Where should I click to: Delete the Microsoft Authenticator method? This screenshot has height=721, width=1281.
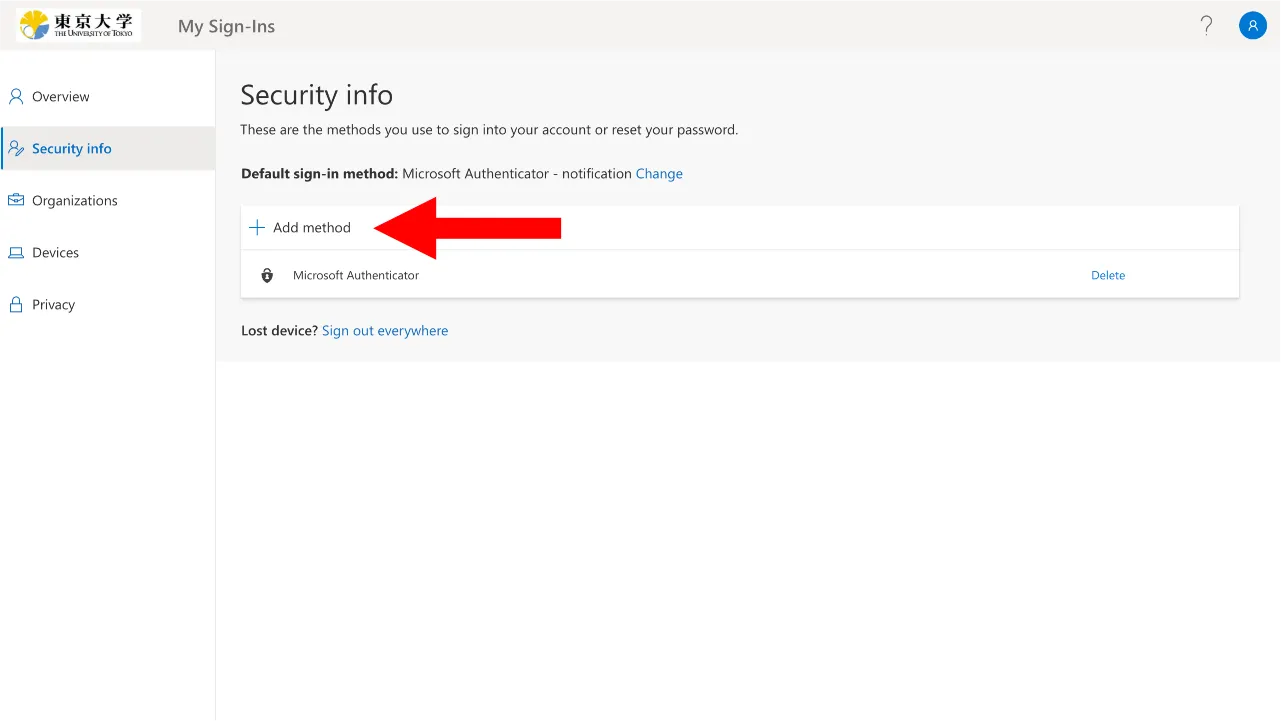(1108, 276)
